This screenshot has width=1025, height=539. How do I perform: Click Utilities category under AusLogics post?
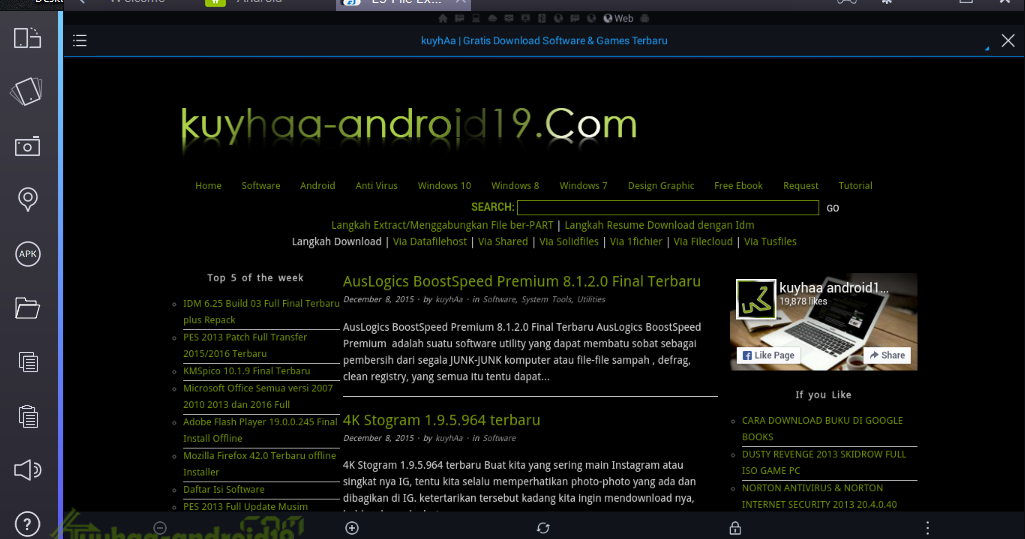591,299
